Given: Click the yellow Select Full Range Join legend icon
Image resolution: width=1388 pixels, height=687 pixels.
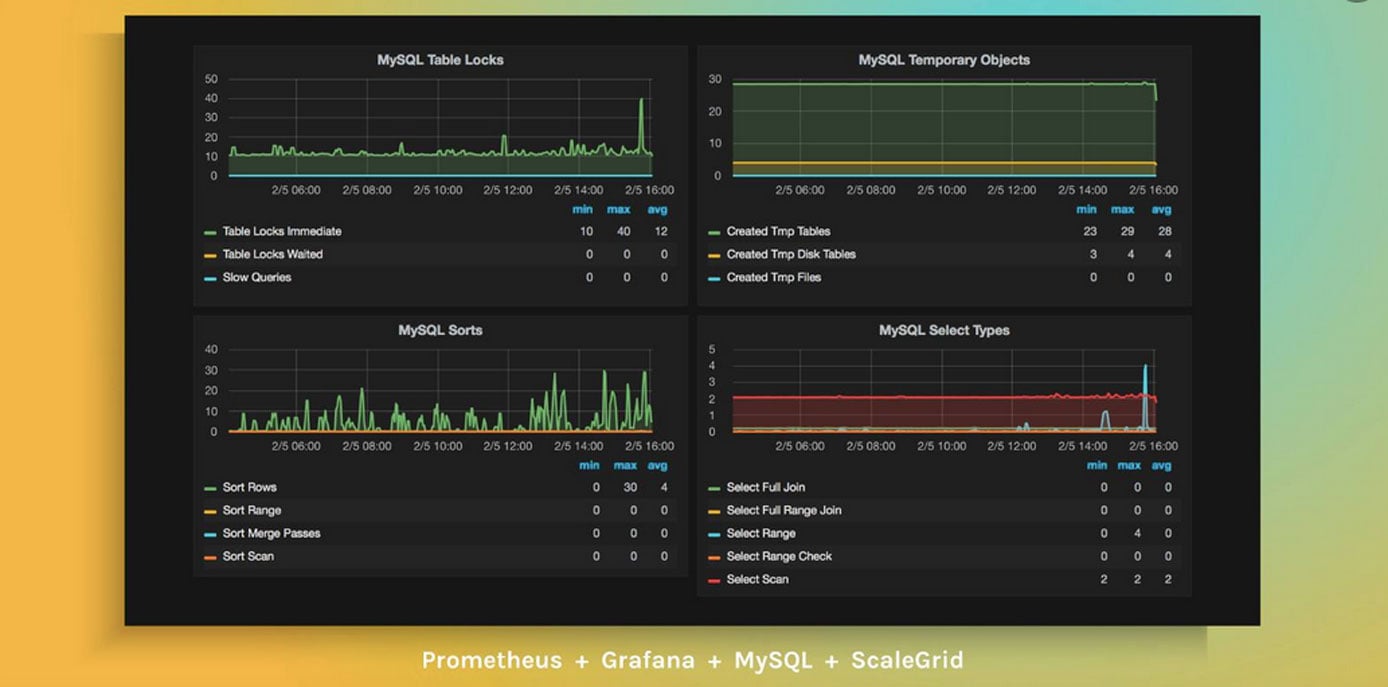Looking at the screenshot, I should tap(712, 510).
